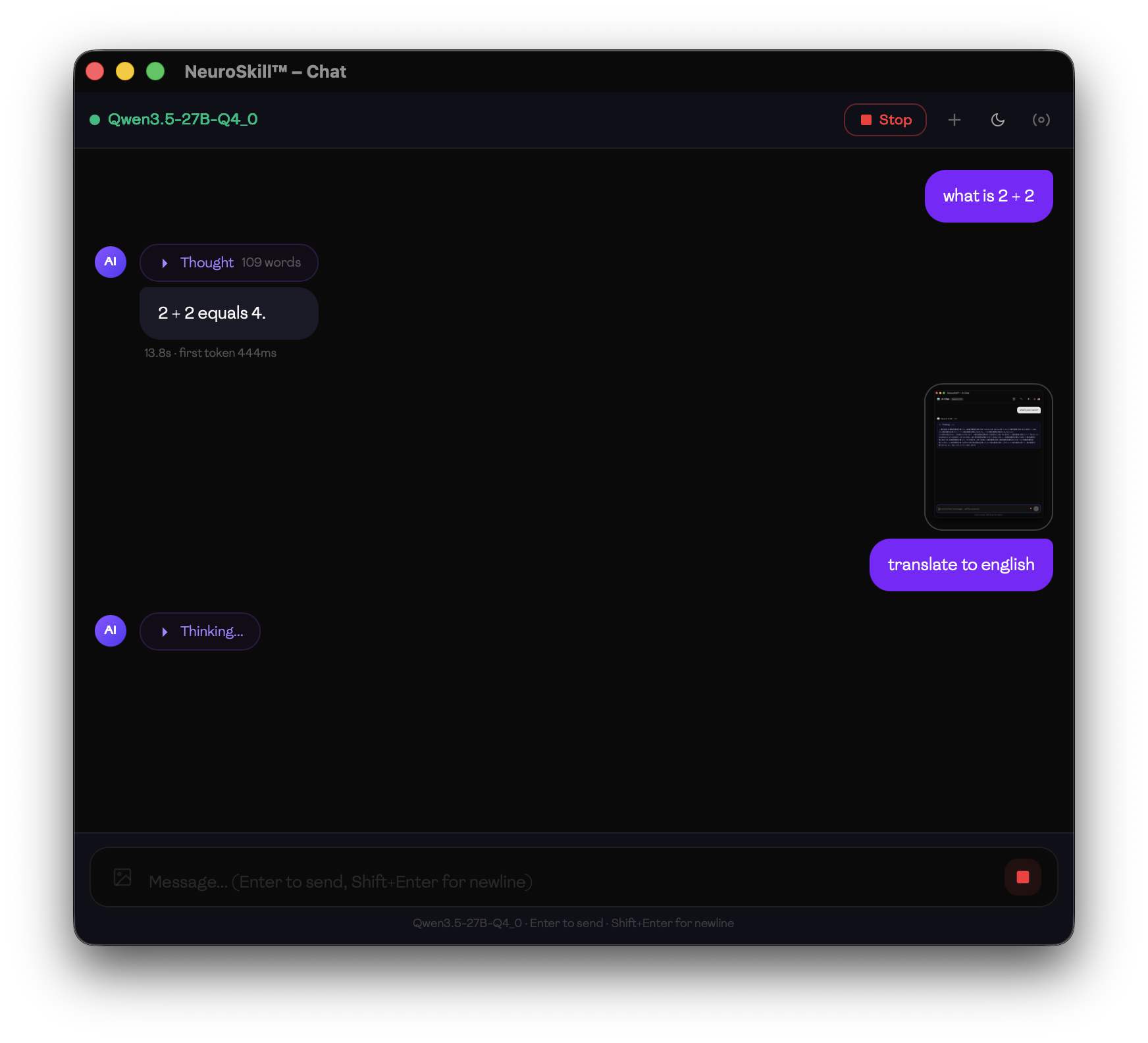
Task: Start a new chat with the plus icon
Action: tap(954, 120)
